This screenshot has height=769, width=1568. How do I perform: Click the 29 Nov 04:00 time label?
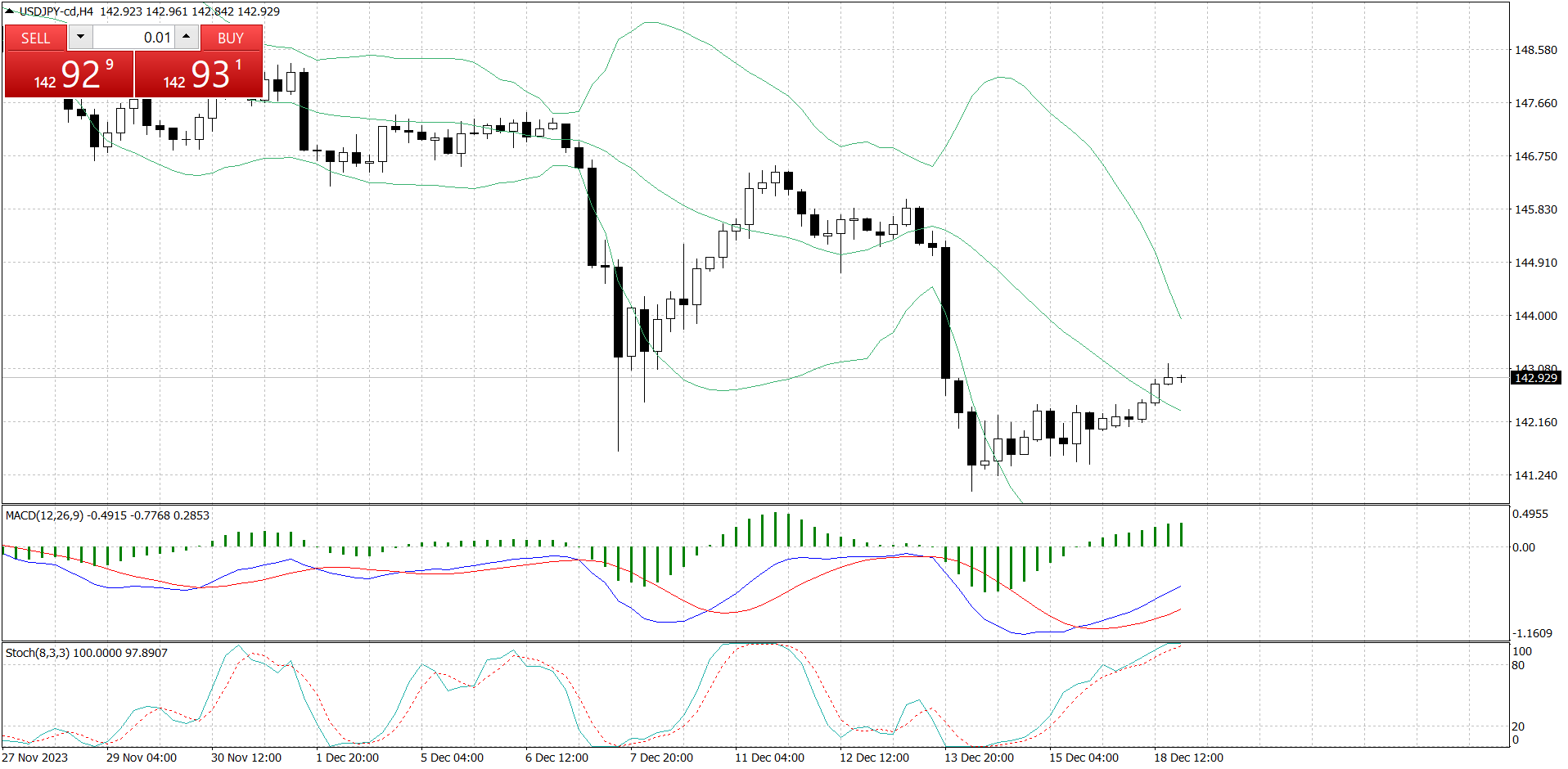point(142,758)
